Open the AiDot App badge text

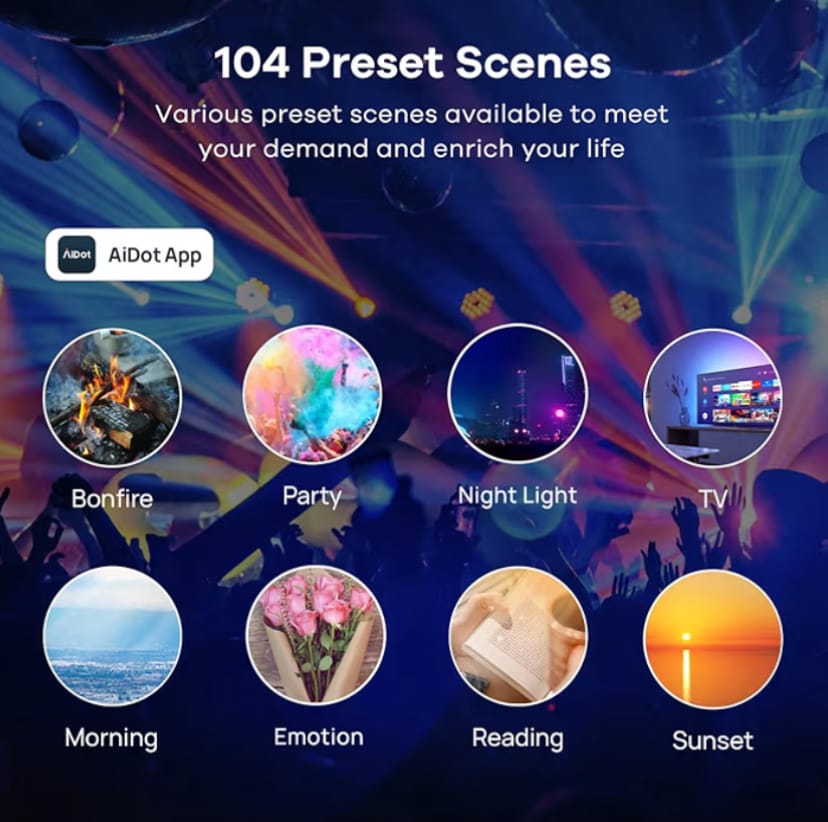(155, 255)
